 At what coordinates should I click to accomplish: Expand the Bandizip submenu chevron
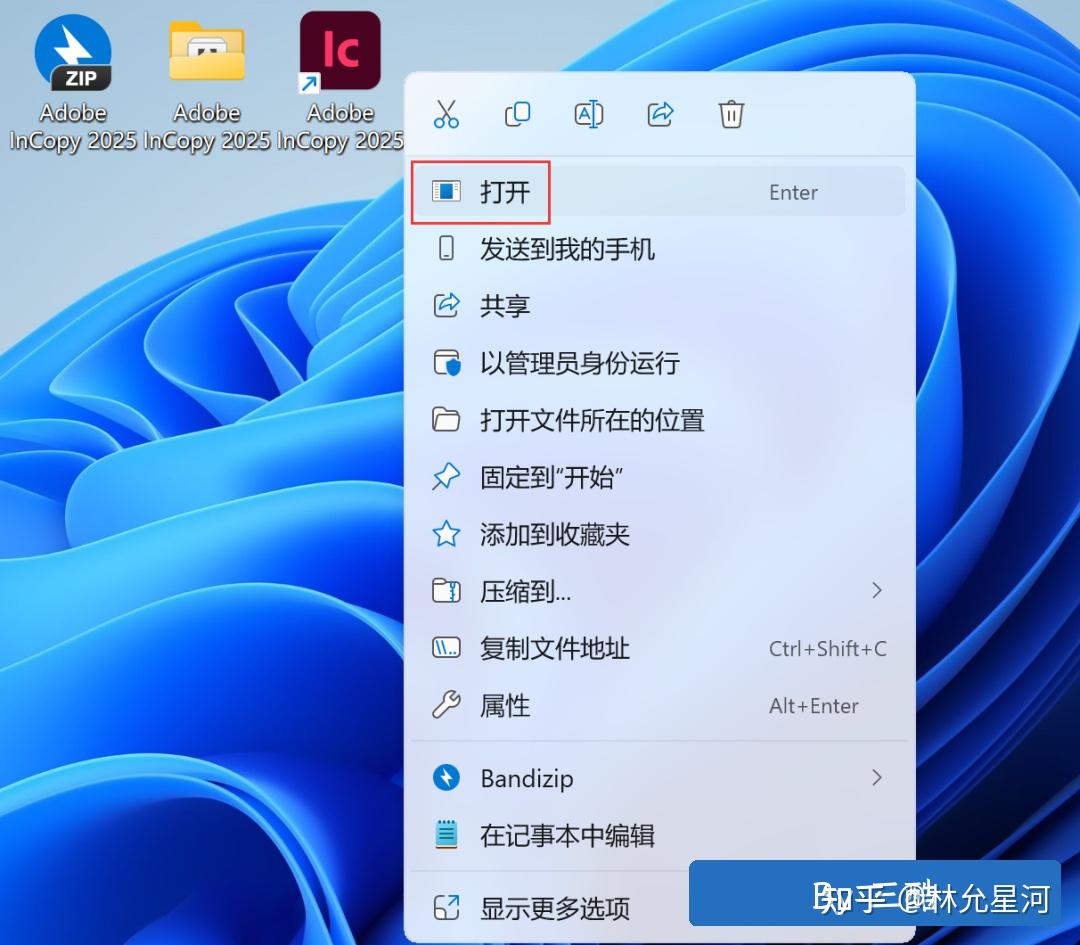pos(876,778)
